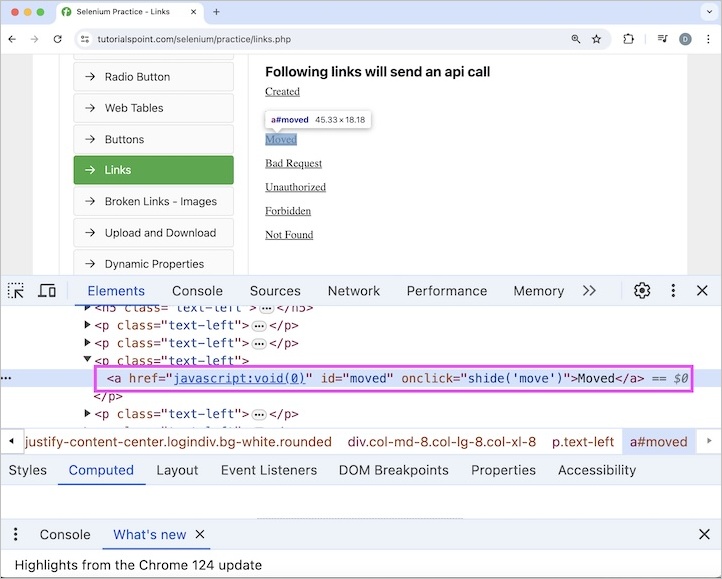Open DevTools settings gear
Viewport: 722px width, 579px height.
642,291
